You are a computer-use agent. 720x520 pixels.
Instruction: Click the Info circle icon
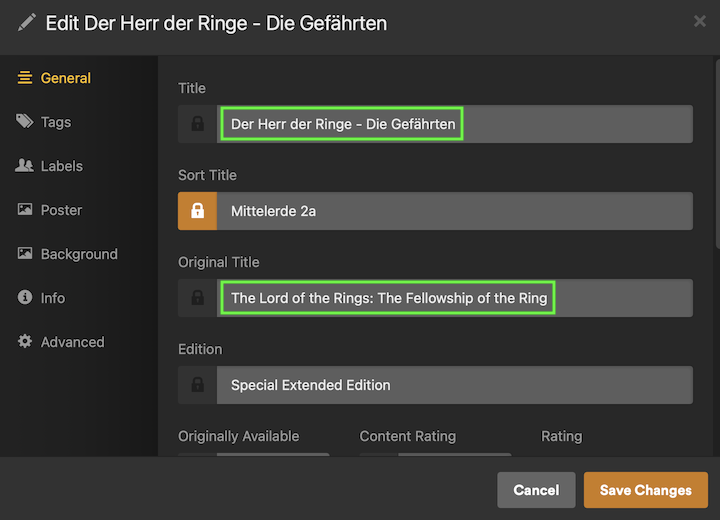point(25,298)
